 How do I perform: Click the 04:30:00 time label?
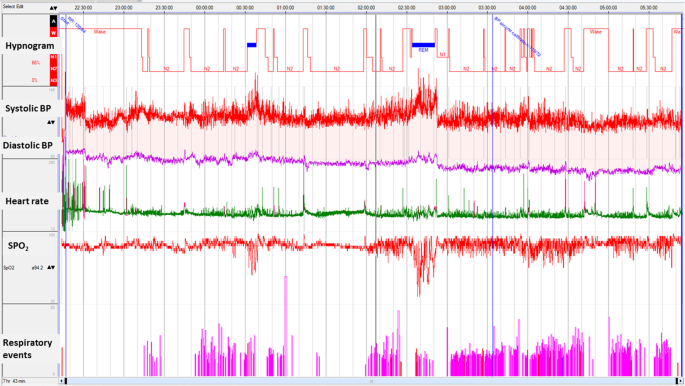(x=568, y=8)
